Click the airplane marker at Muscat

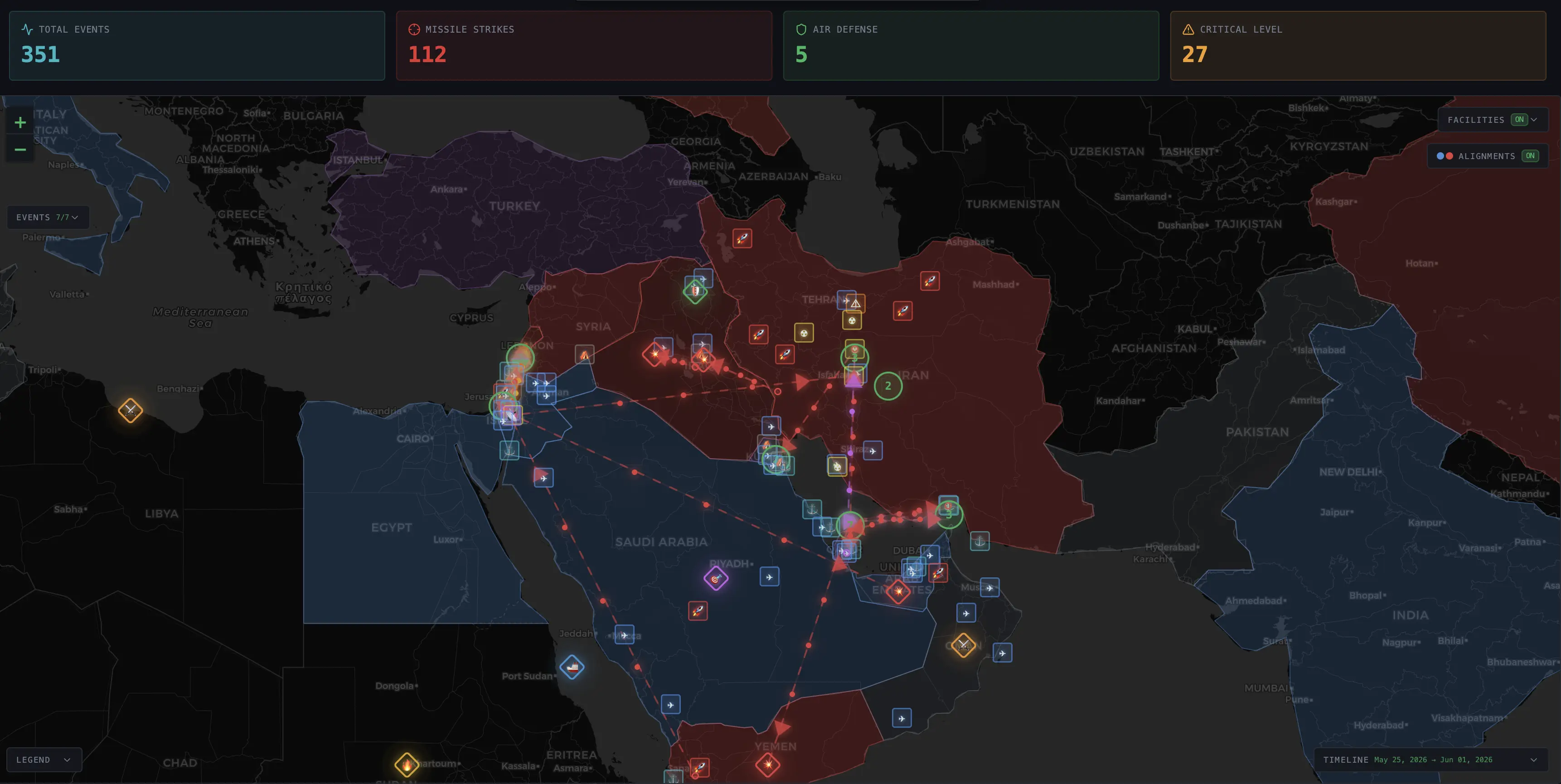(989, 587)
